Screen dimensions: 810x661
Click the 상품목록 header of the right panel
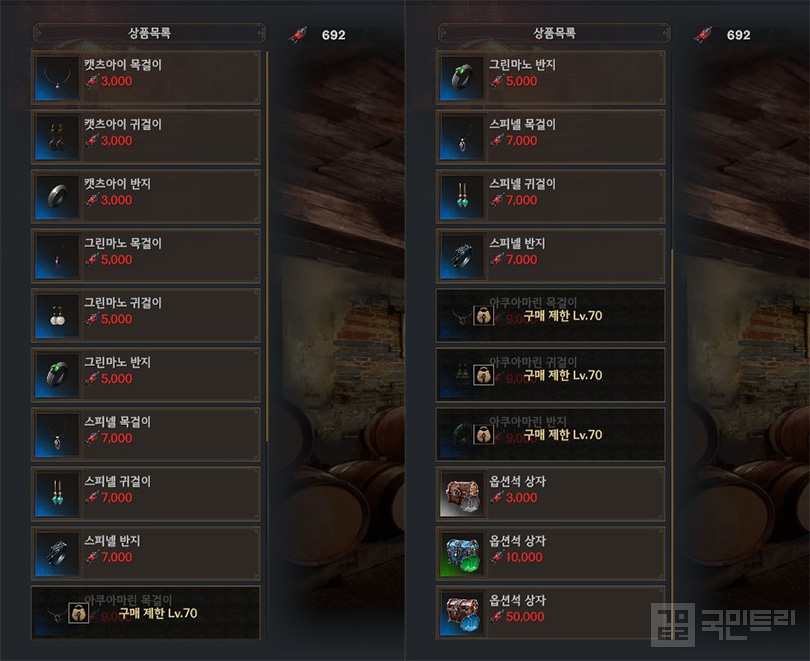tap(554, 34)
